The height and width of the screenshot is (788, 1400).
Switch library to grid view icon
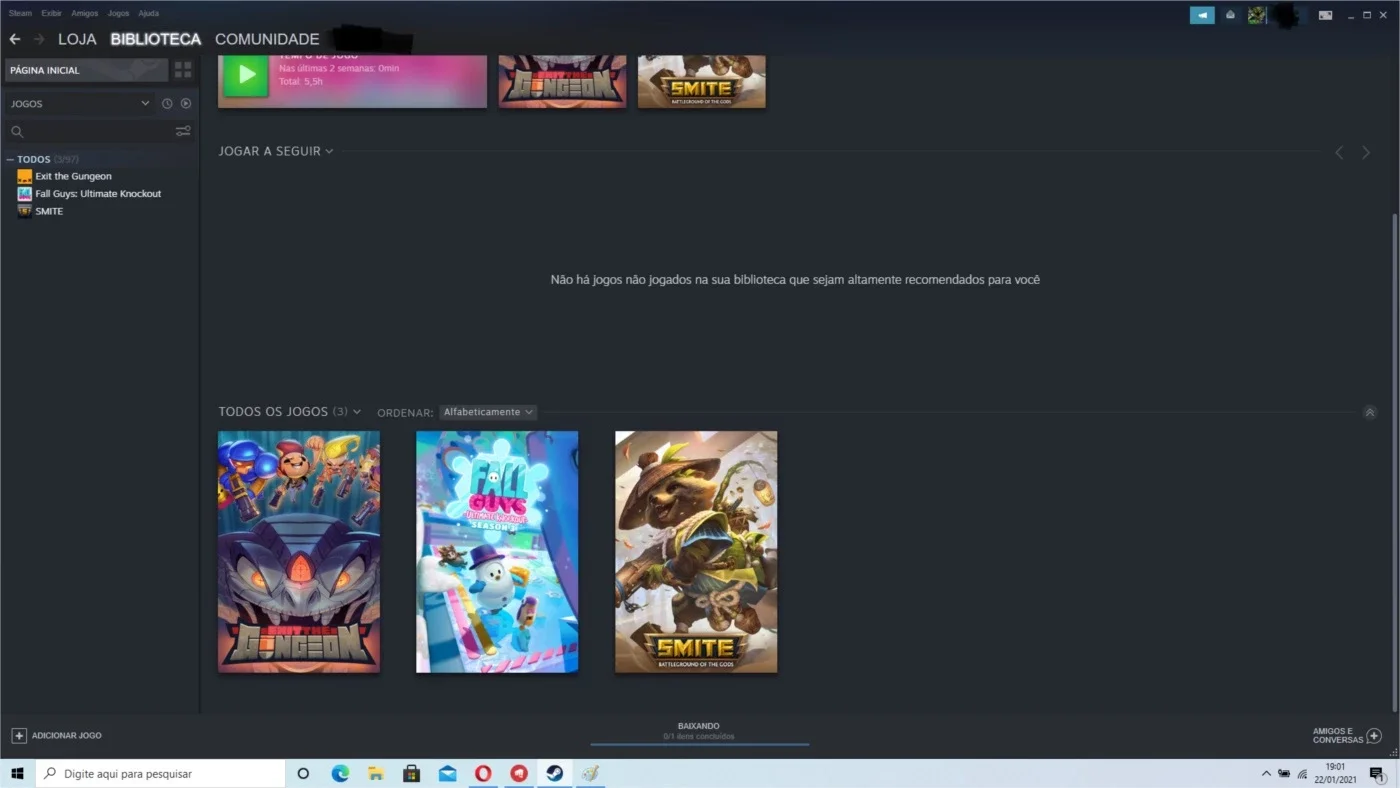click(x=183, y=70)
